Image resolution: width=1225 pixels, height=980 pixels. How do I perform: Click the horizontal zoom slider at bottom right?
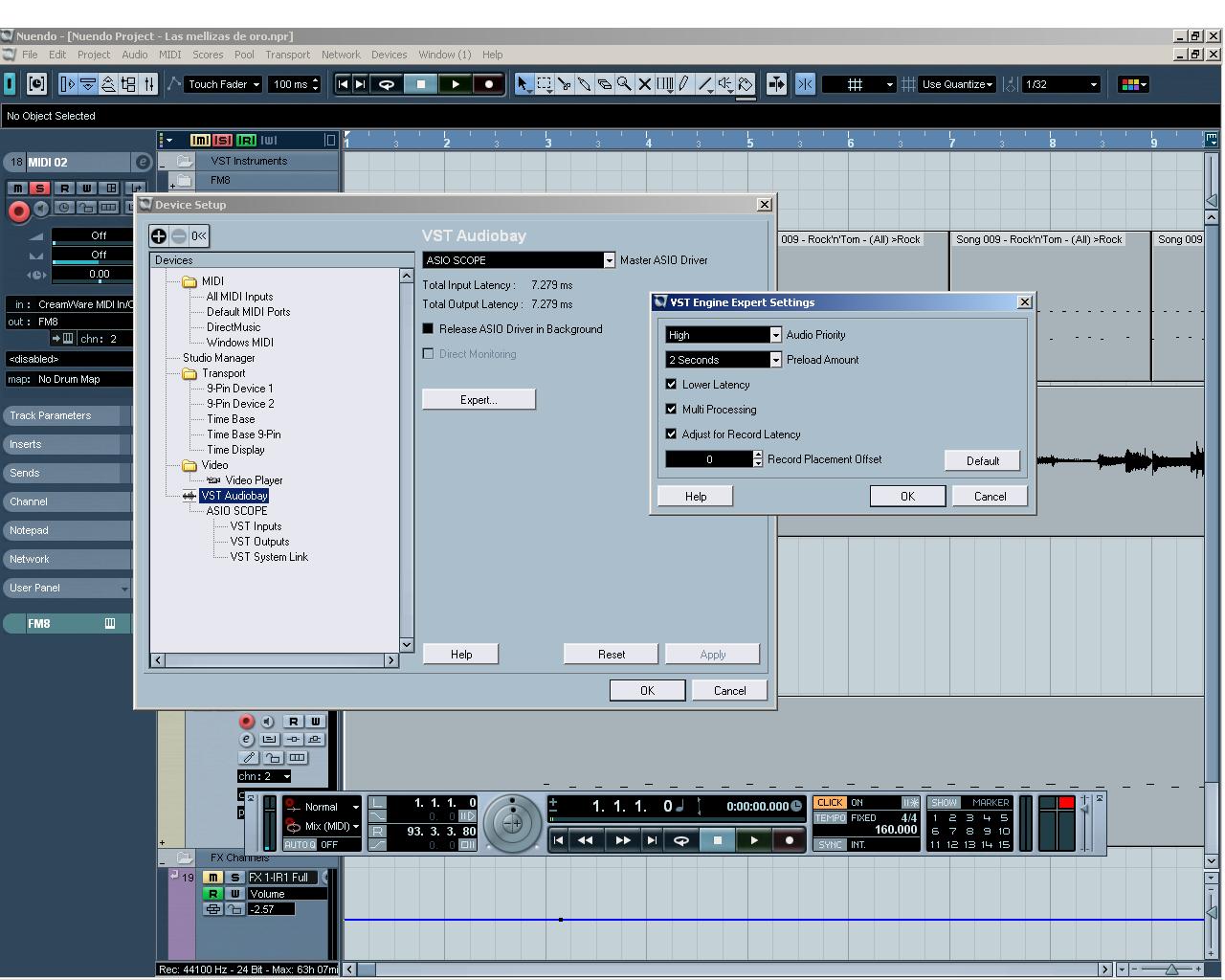(1170, 969)
